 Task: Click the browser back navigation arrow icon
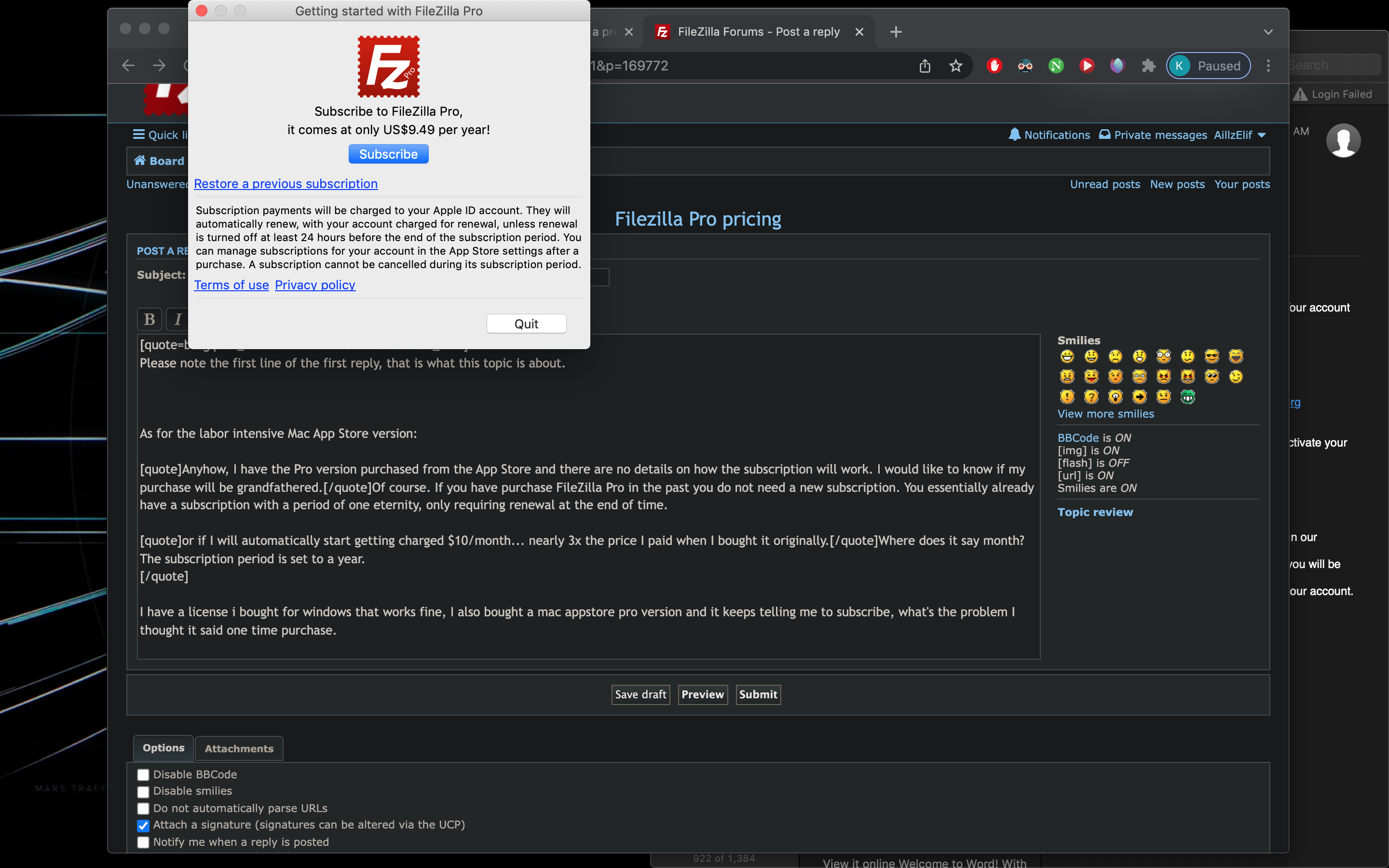128,64
